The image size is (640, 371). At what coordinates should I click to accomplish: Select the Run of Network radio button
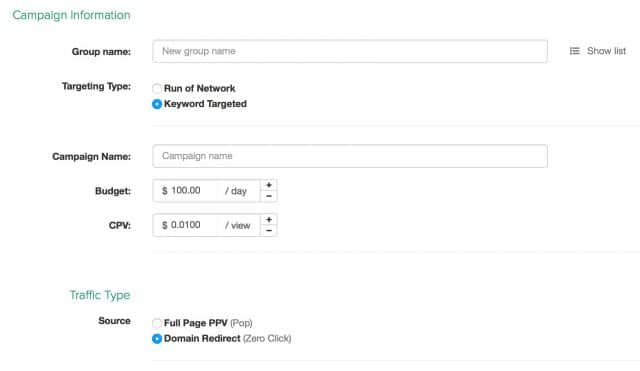pyautogui.click(x=157, y=89)
